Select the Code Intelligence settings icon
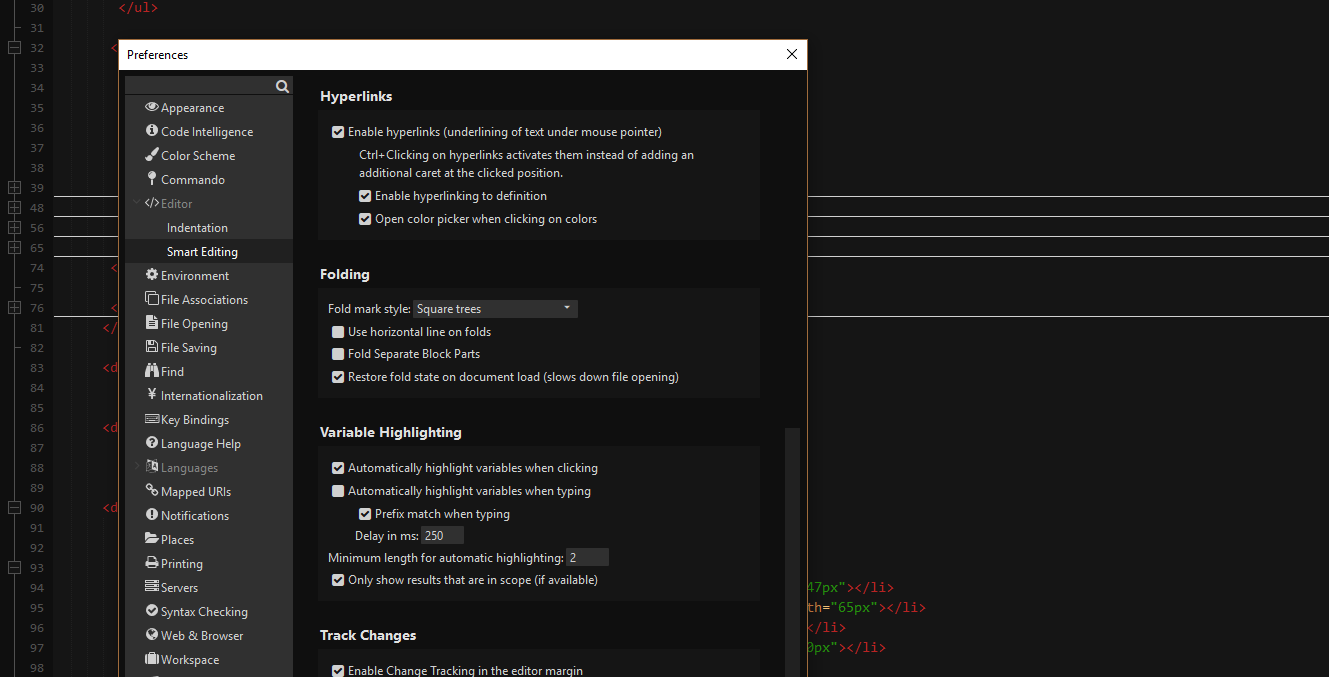 click(x=152, y=131)
